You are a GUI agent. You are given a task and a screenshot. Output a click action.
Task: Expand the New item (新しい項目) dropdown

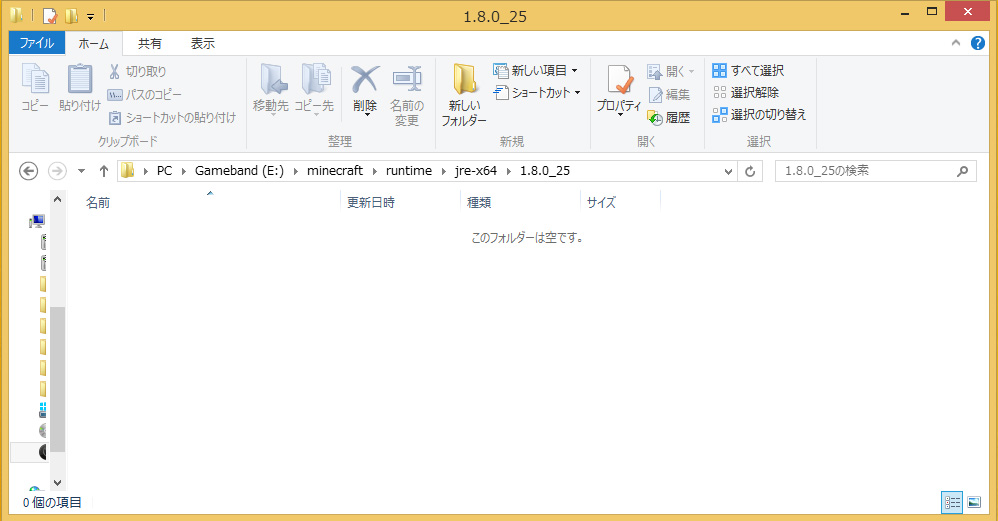pos(536,70)
